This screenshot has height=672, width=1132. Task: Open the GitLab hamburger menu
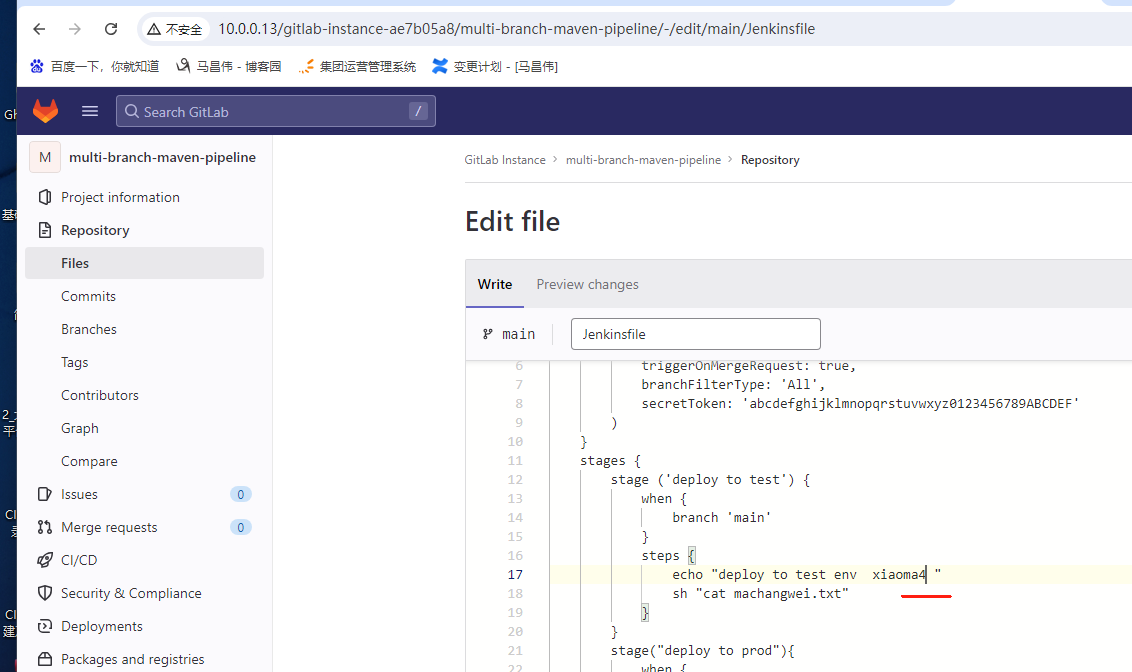click(90, 111)
